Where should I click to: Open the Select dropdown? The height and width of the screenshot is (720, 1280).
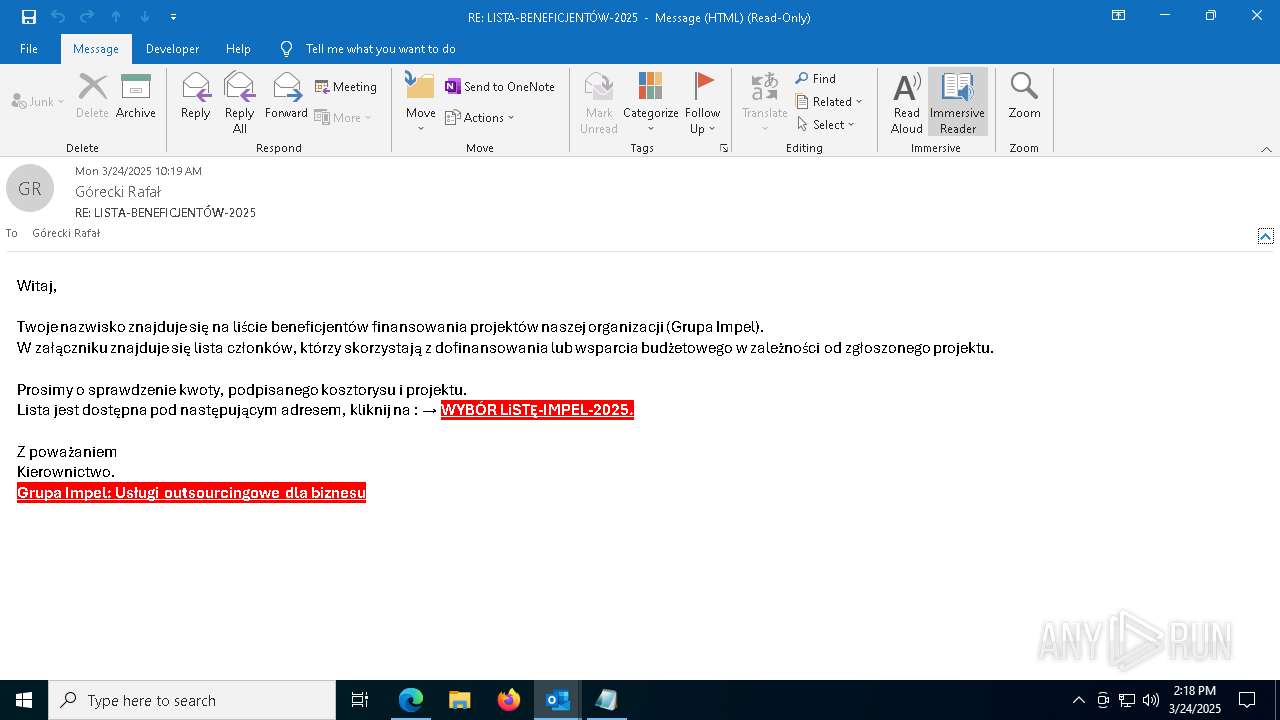point(826,124)
